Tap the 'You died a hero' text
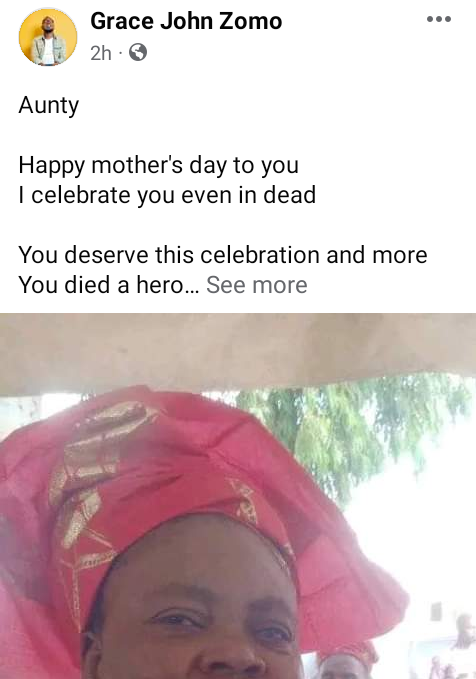The image size is (476, 679). tap(101, 285)
